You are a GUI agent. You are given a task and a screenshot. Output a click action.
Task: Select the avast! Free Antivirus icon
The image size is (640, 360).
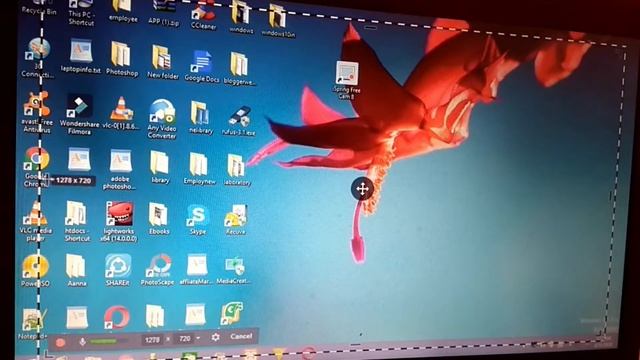pos(37,112)
